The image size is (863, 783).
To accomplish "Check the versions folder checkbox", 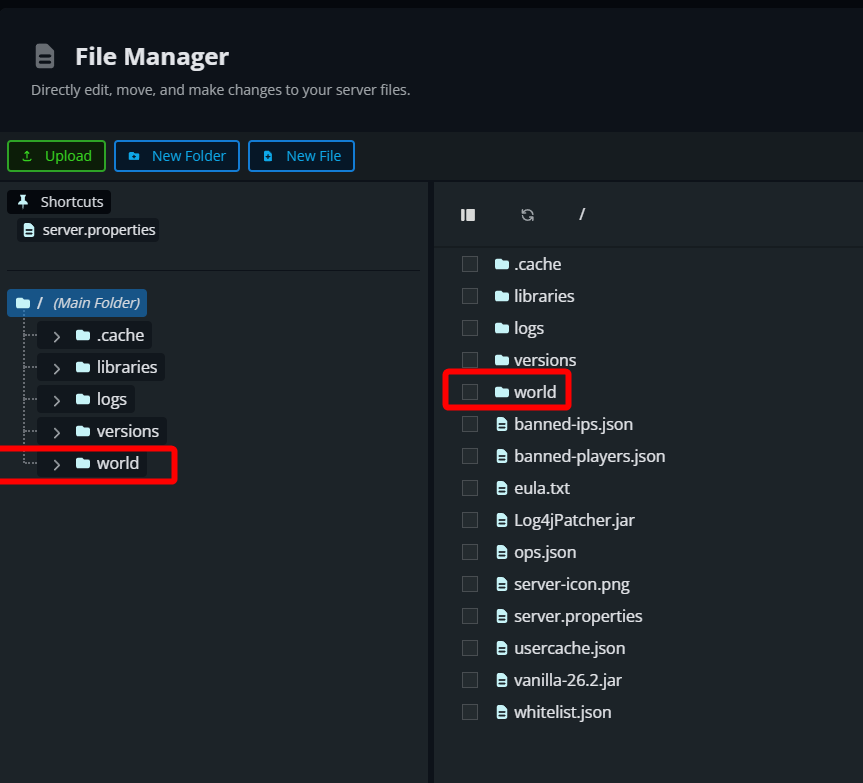I will pyautogui.click(x=469, y=360).
